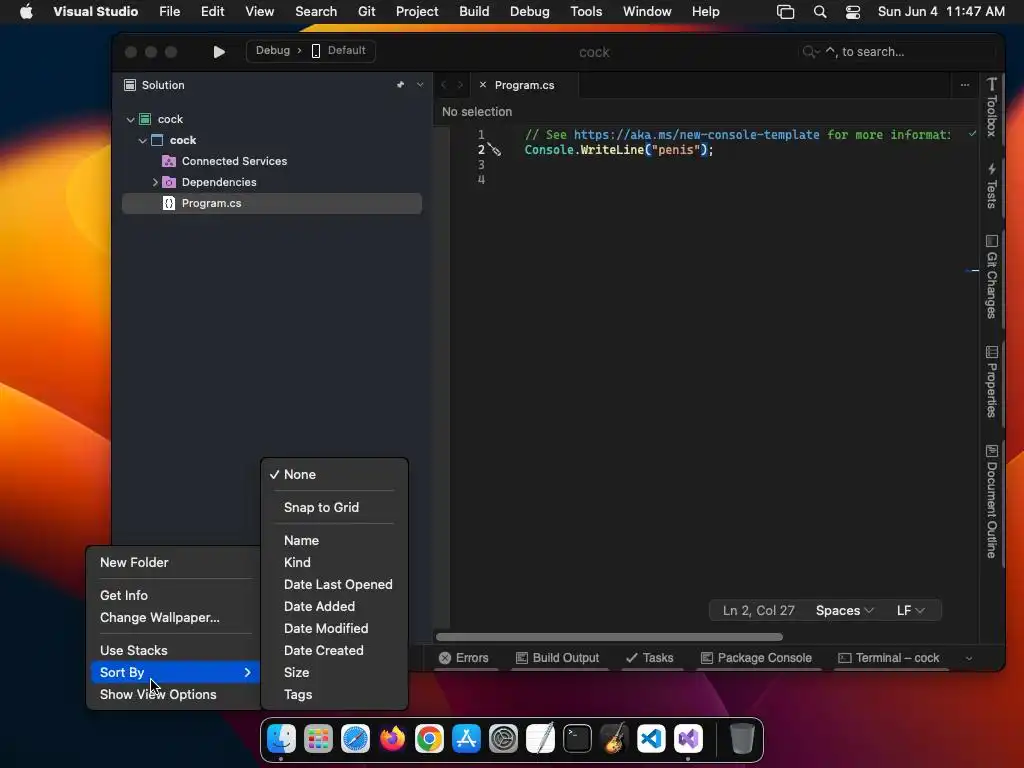Collapse the cock solution node
This screenshot has height=768, width=1024.
pos(131,120)
